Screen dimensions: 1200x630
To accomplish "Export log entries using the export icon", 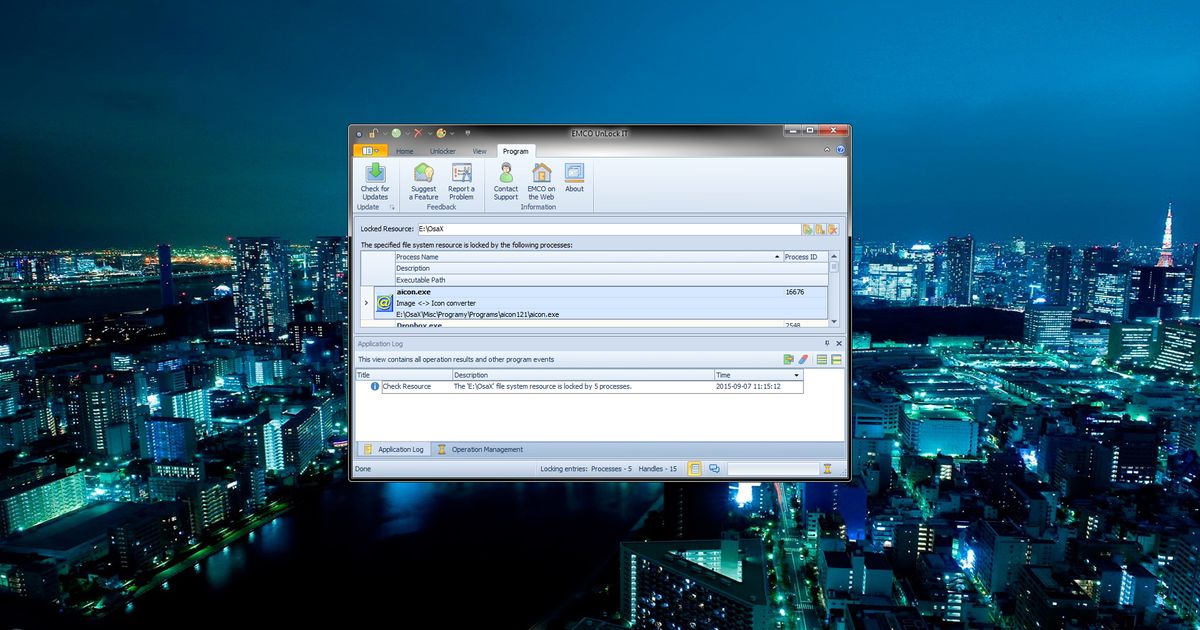I will 789,360.
